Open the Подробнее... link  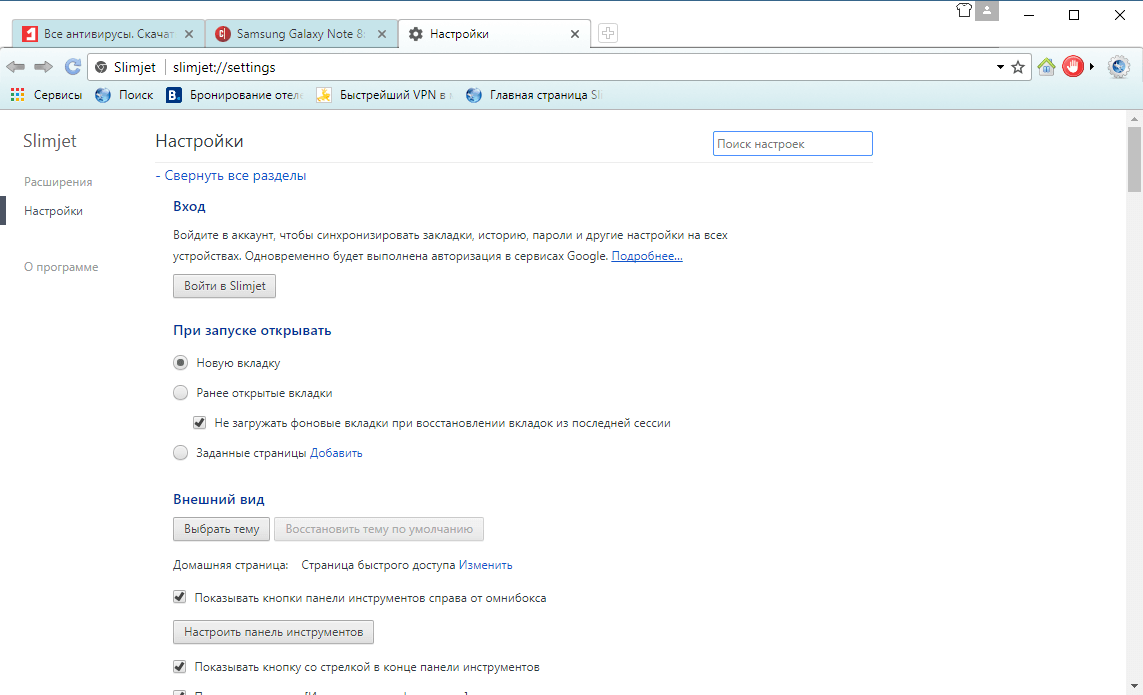(x=647, y=256)
